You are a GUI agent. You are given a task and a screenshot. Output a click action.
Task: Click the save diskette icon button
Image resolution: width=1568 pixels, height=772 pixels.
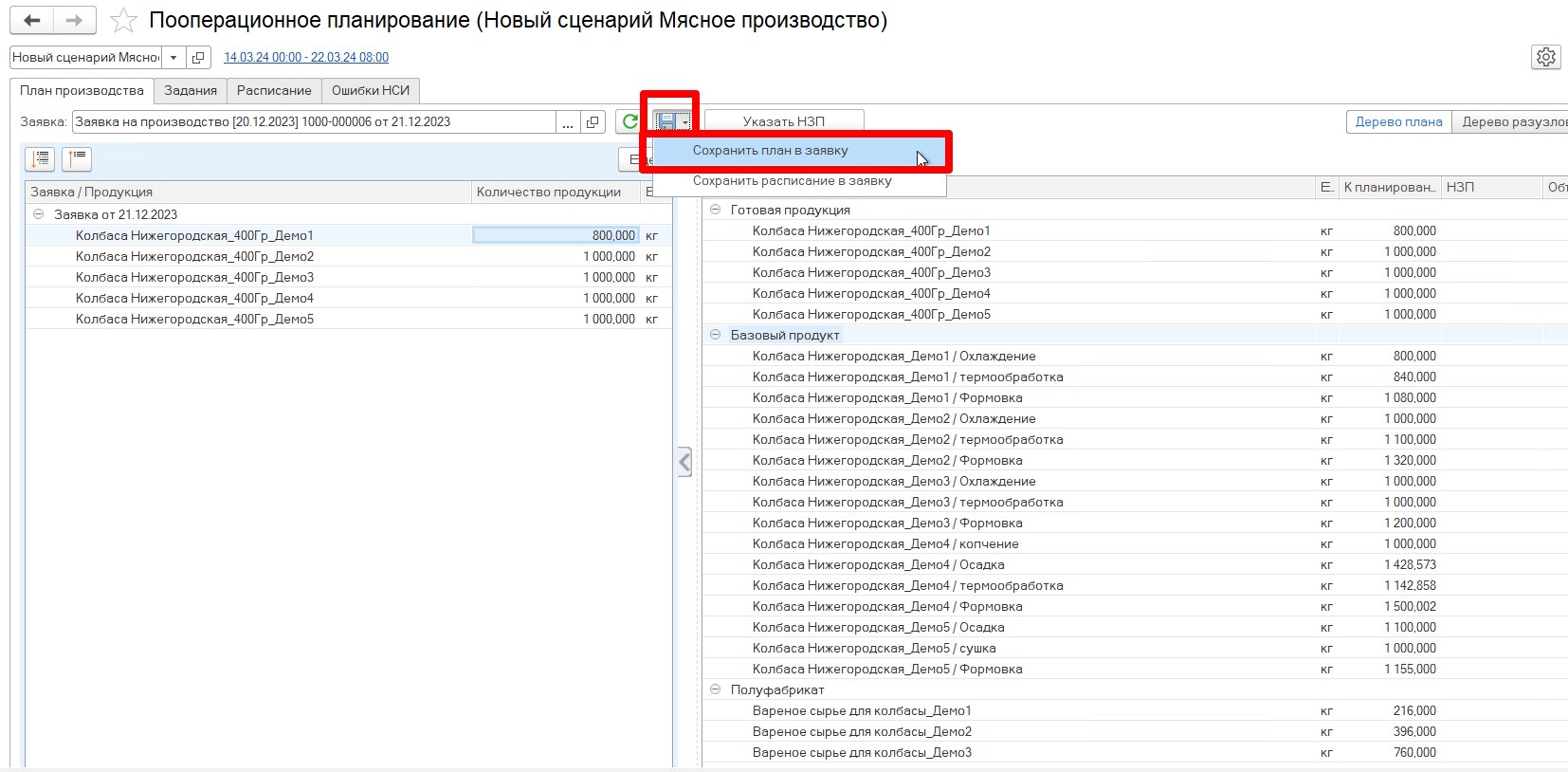667,121
